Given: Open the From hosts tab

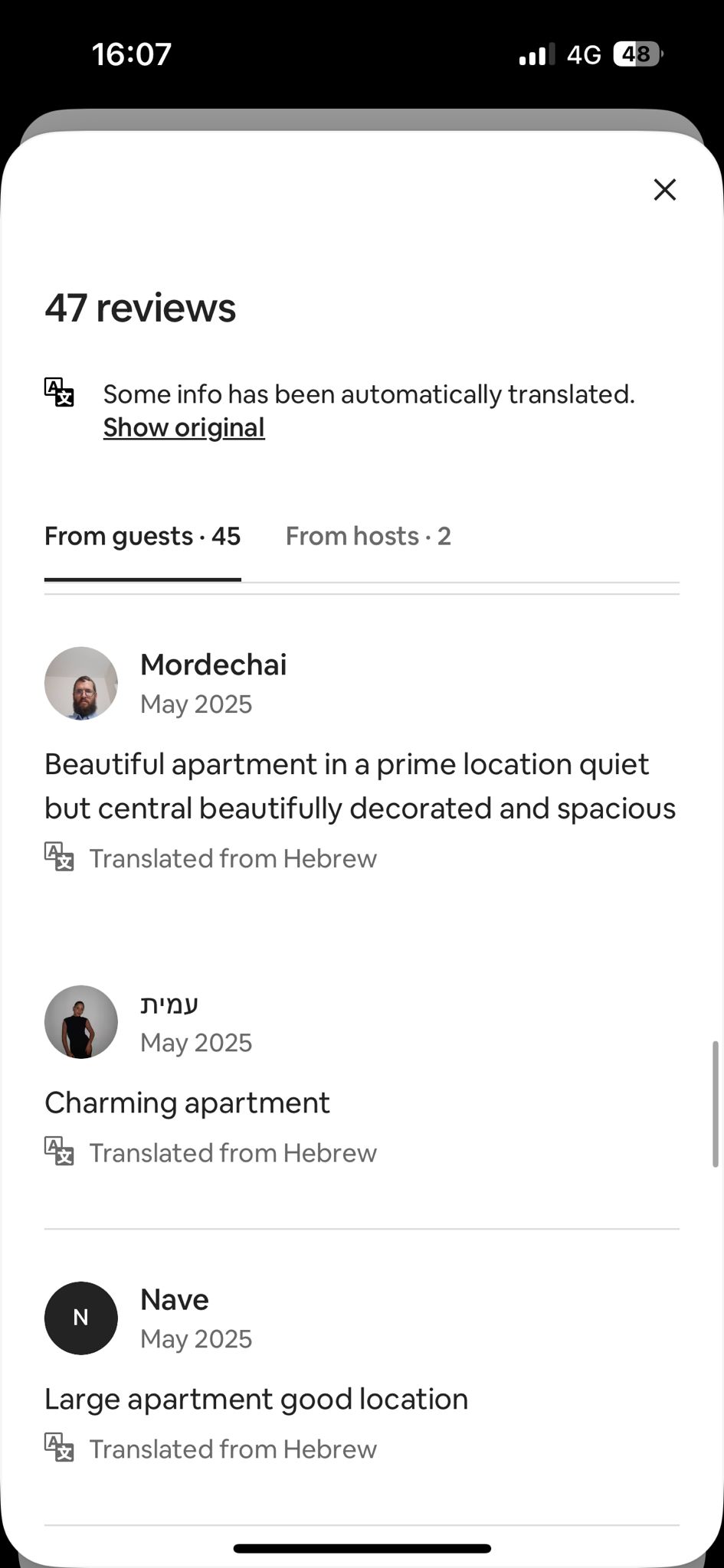Looking at the screenshot, I should 368,537.
